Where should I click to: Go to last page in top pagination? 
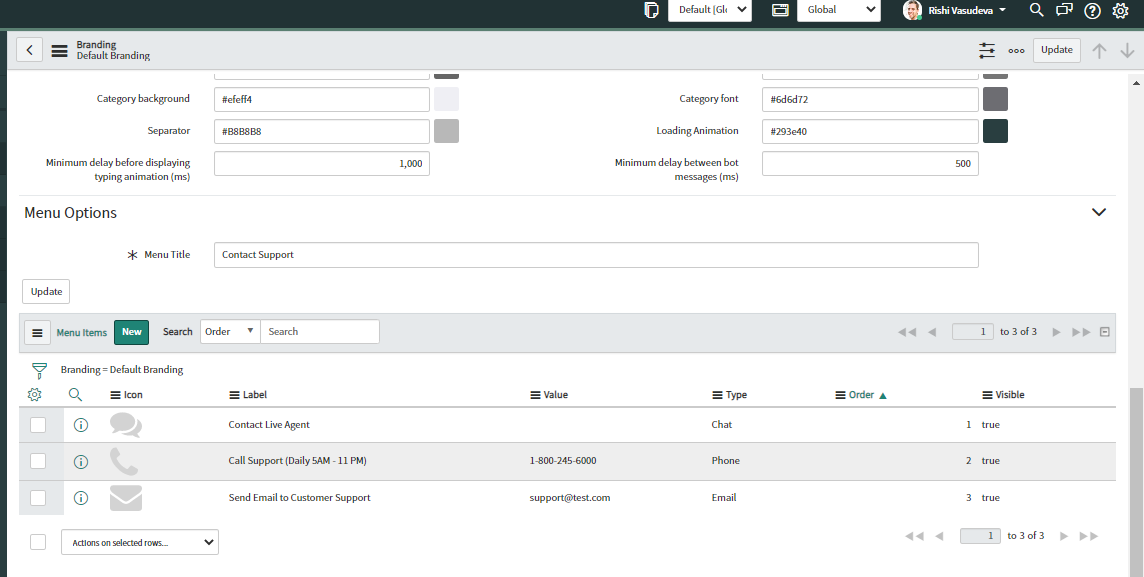pyautogui.click(x=1081, y=332)
